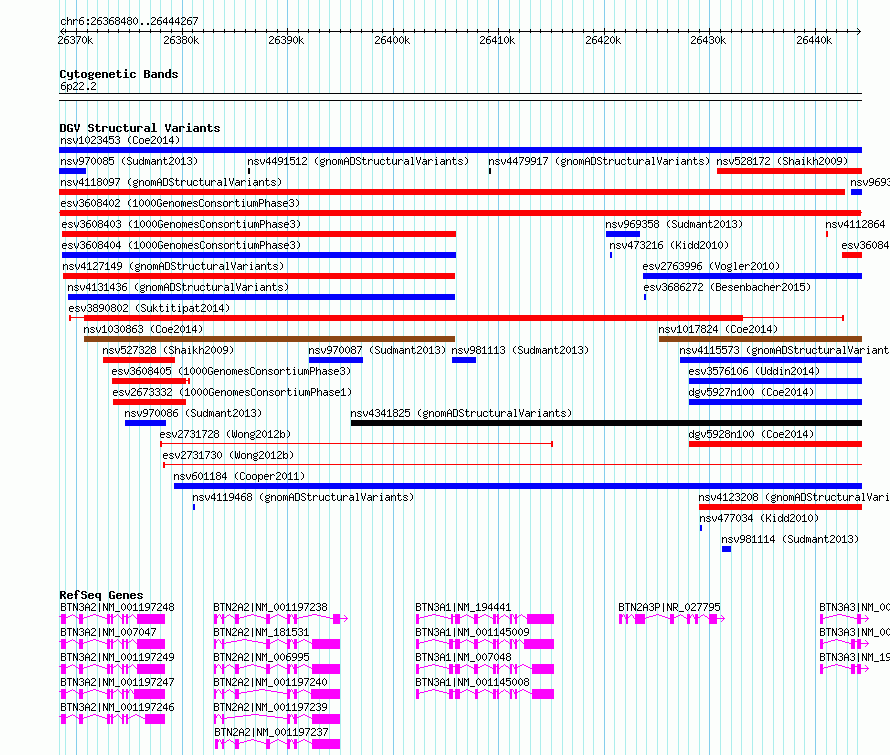Viewport: 890px width, 755px height.
Task: Click nsv601184 (Cooper2011) label
Action: pos(239,476)
